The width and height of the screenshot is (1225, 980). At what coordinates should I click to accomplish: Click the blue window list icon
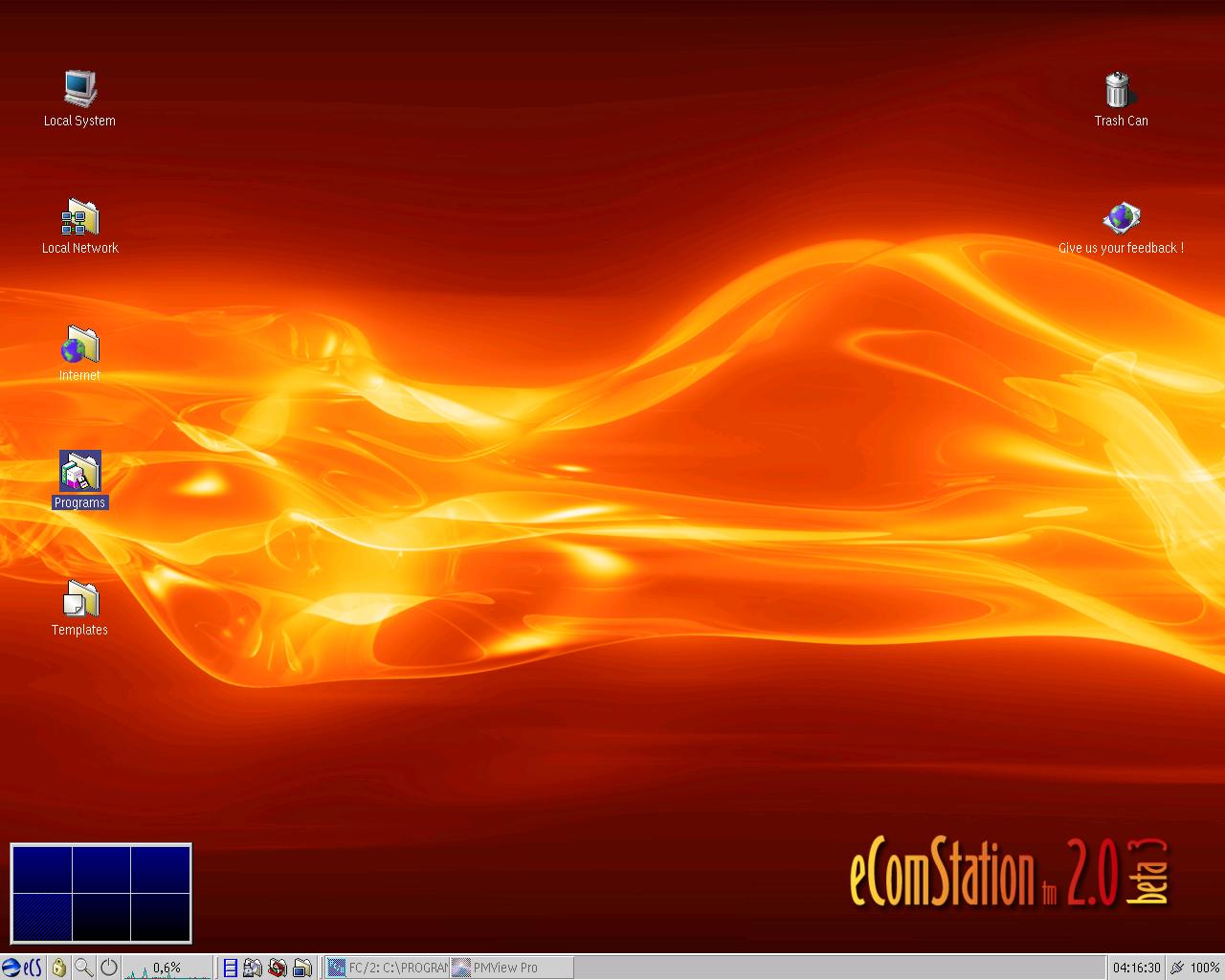click(x=230, y=968)
